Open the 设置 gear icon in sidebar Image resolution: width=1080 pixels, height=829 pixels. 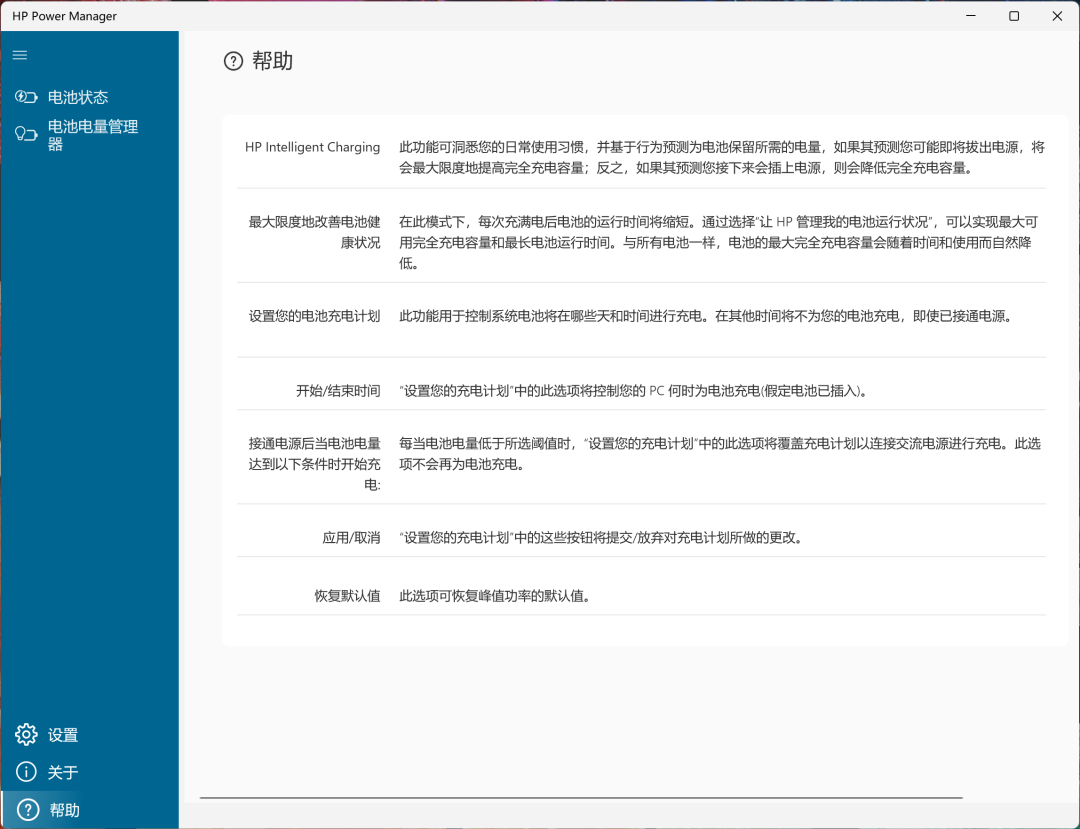[x=26, y=735]
